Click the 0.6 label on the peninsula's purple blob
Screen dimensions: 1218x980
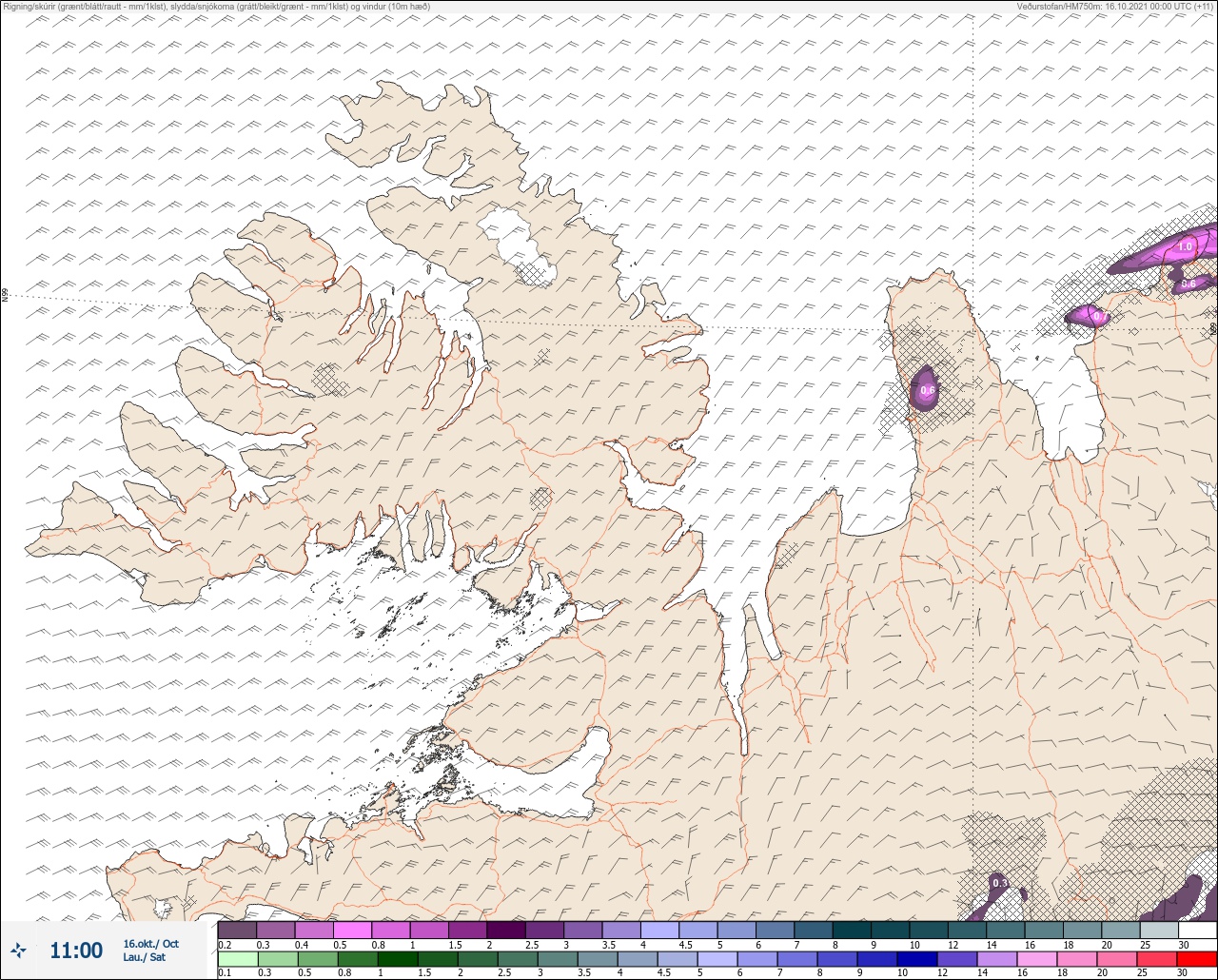[x=928, y=390]
